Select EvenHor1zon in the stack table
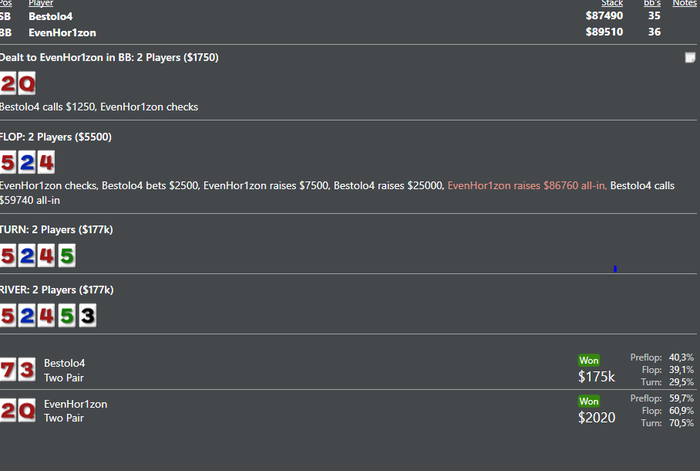 coord(62,32)
